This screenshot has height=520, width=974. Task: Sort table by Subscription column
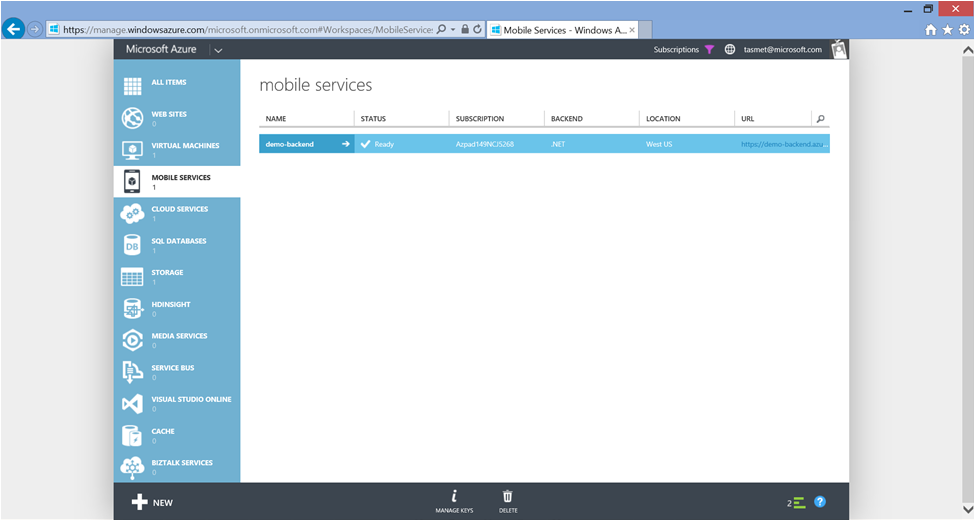(x=480, y=119)
